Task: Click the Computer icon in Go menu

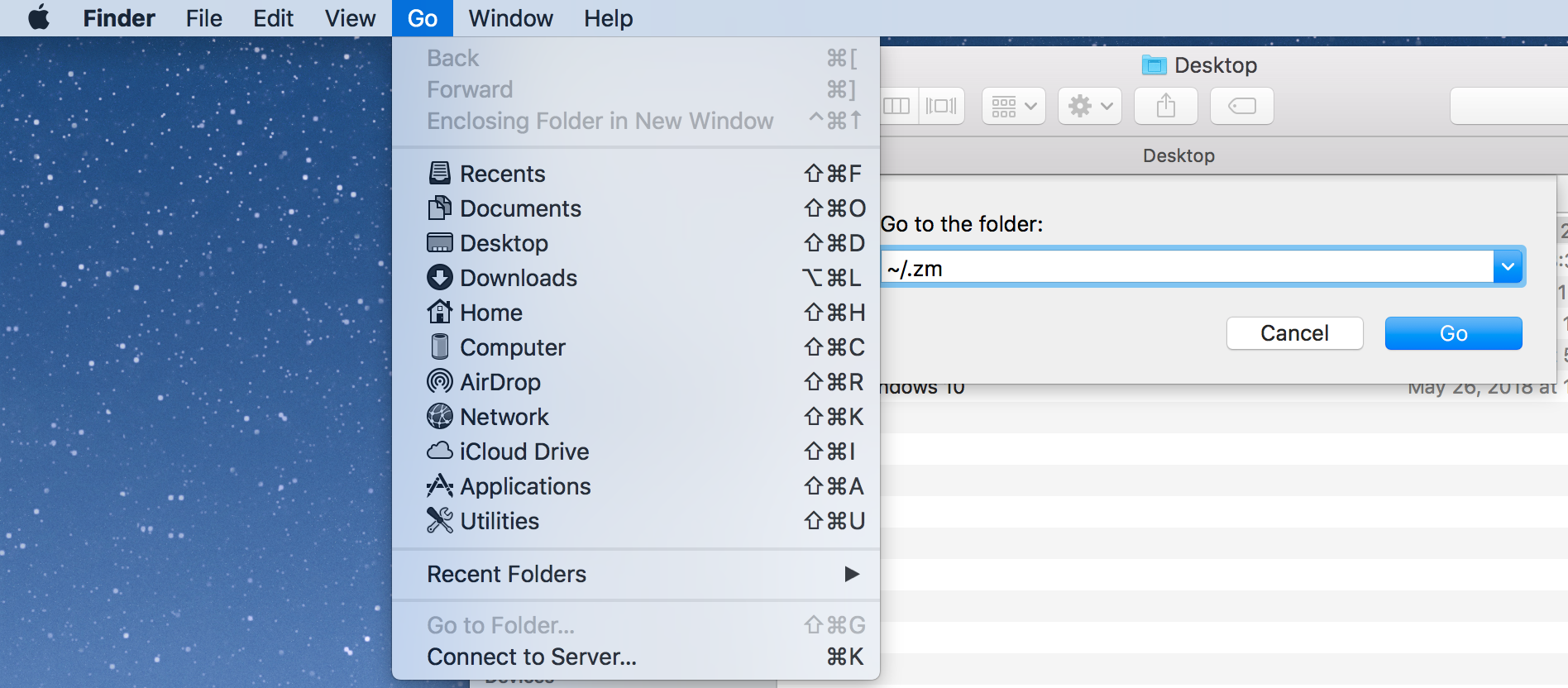Action: pos(440,346)
